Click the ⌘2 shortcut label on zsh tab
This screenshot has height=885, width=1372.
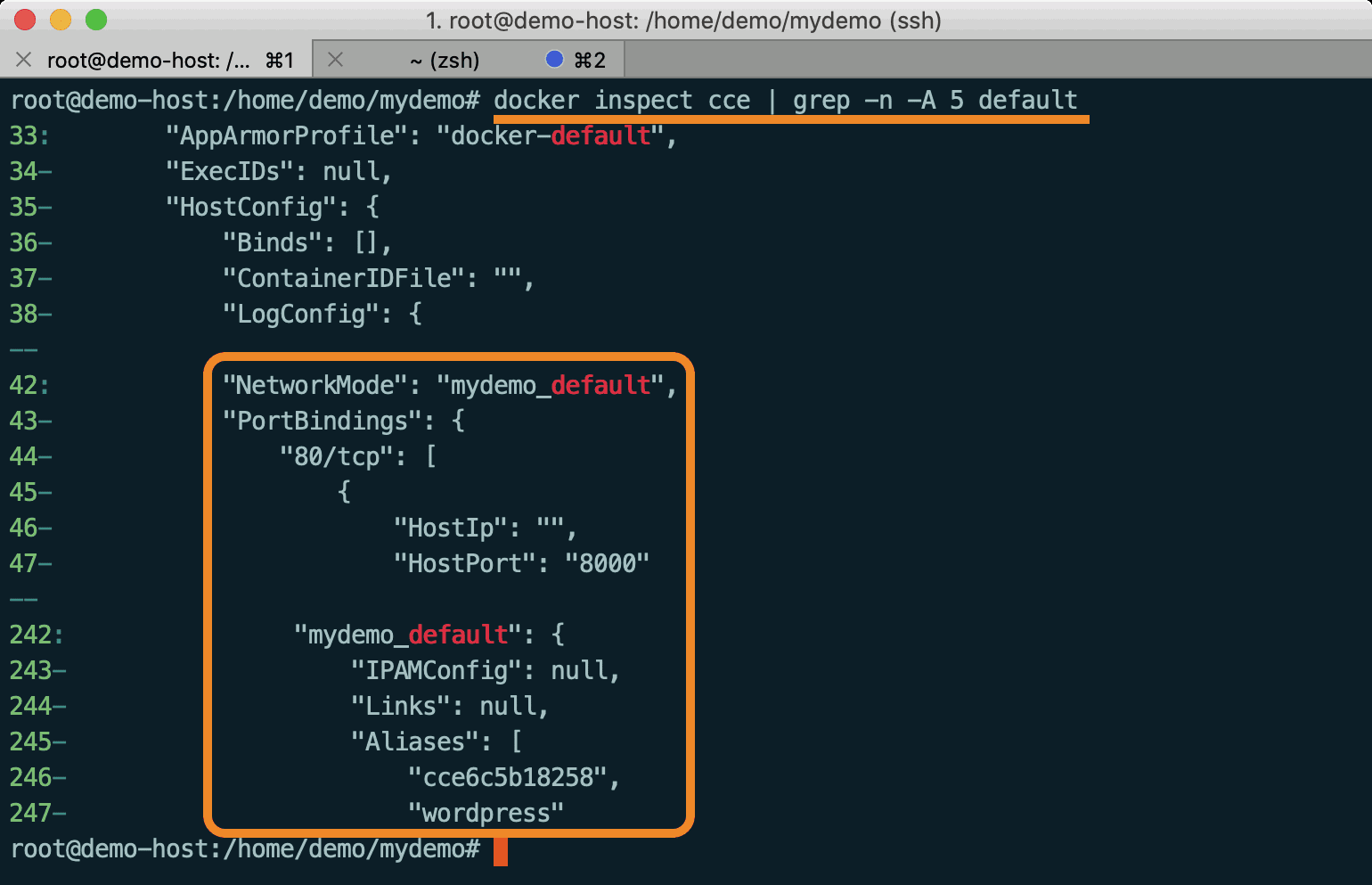(x=590, y=60)
